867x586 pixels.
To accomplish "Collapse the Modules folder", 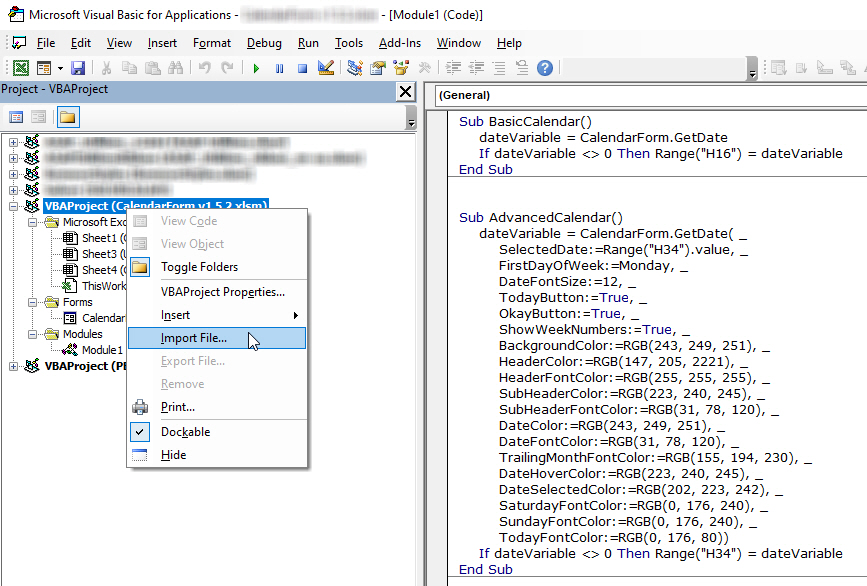I will click(33, 334).
